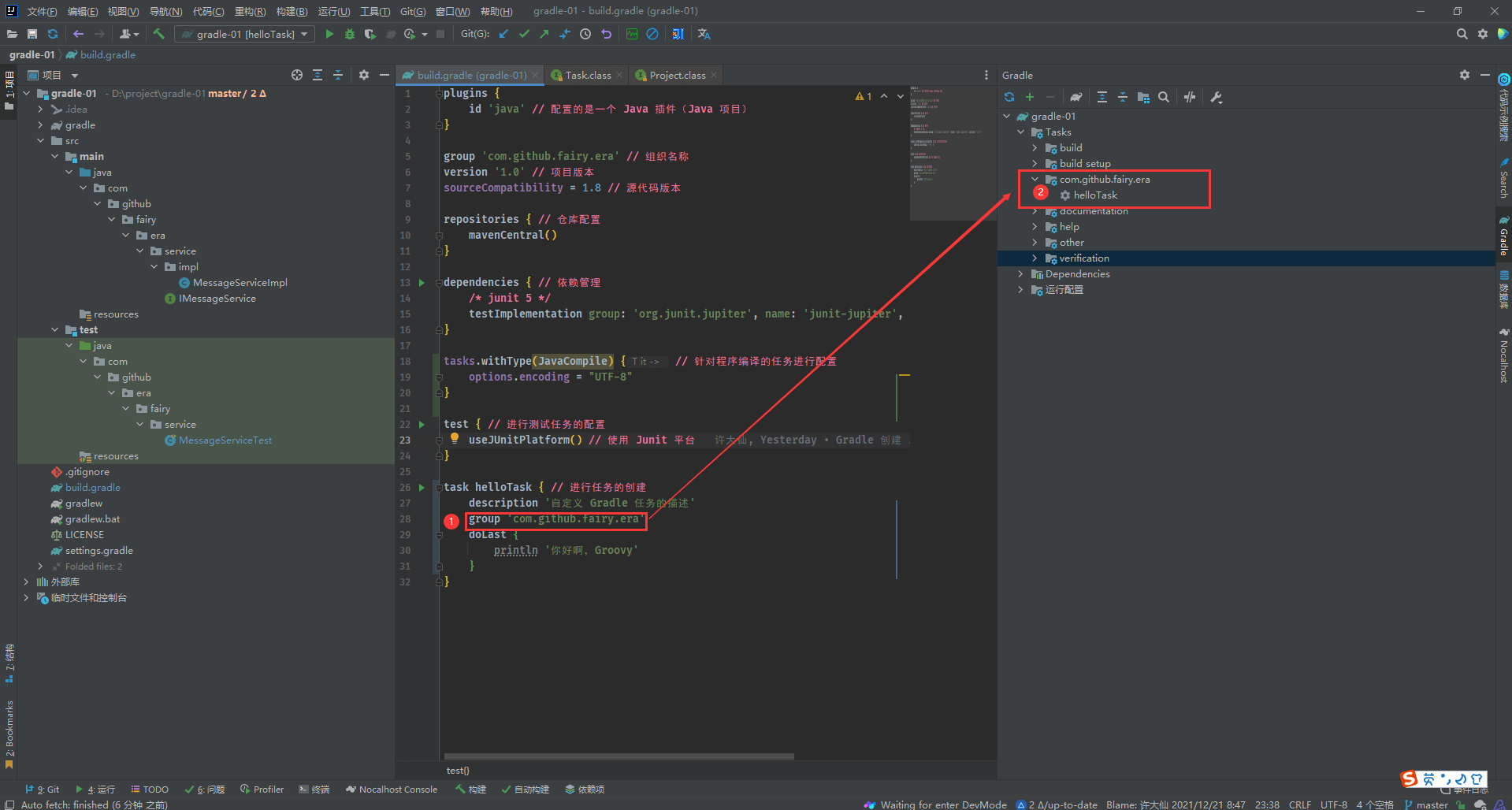Open the 6: 问题 problems tool window
The width and height of the screenshot is (1512, 810).
[204, 789]
